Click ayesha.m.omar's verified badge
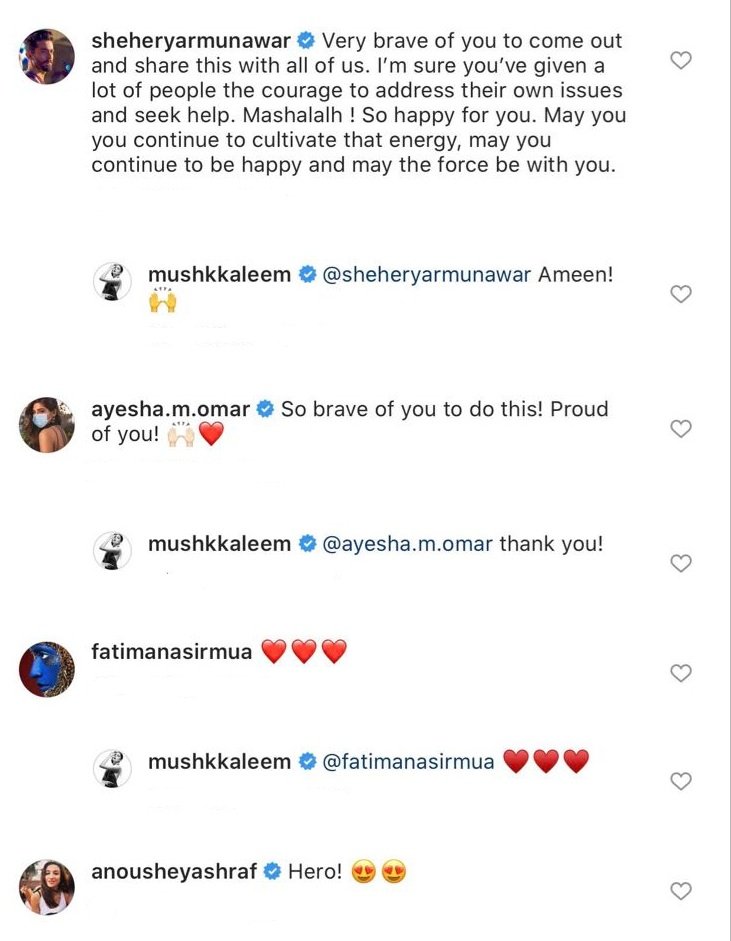This screenshot has height=941, width=731. pyautogui.click(x=264, y=409)
